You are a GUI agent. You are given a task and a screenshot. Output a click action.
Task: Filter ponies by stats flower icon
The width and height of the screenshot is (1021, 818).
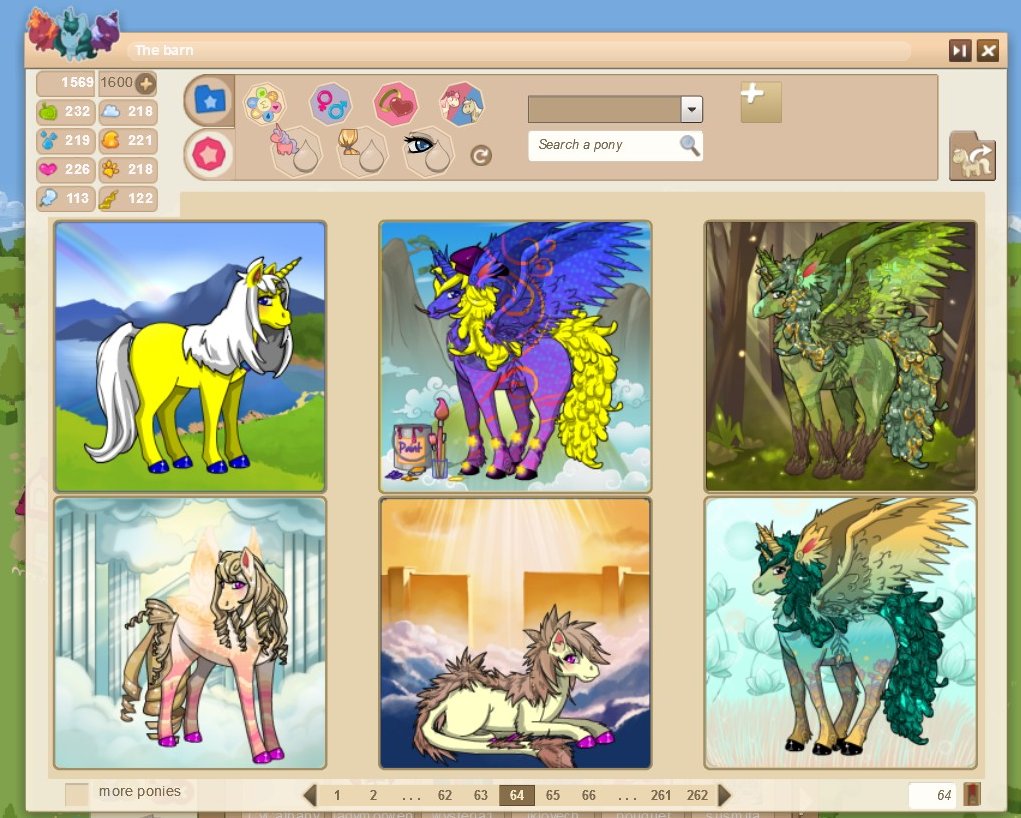[264, 104]
